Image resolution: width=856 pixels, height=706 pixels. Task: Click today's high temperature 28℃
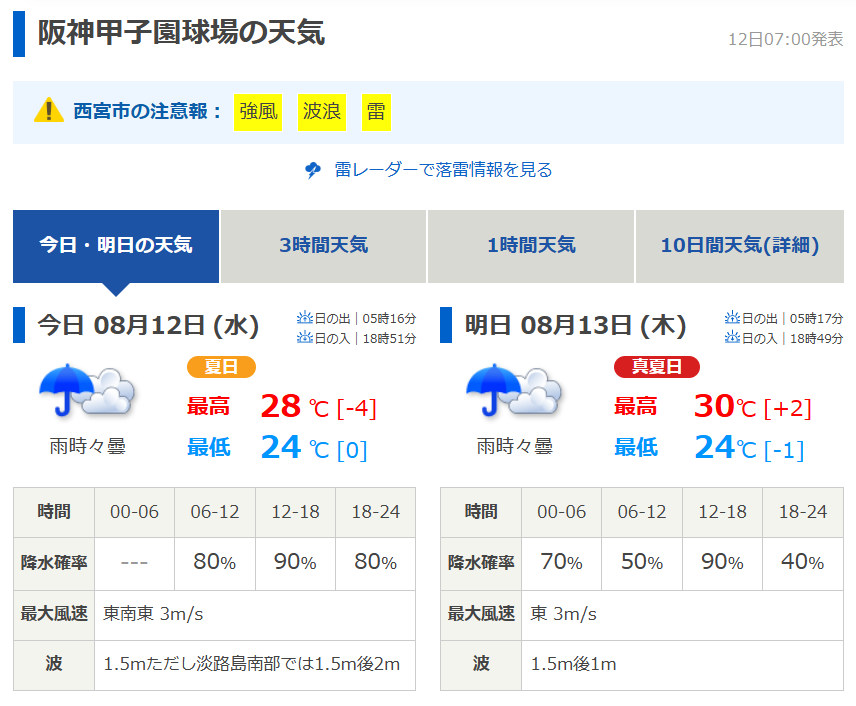tap(295, 406)
